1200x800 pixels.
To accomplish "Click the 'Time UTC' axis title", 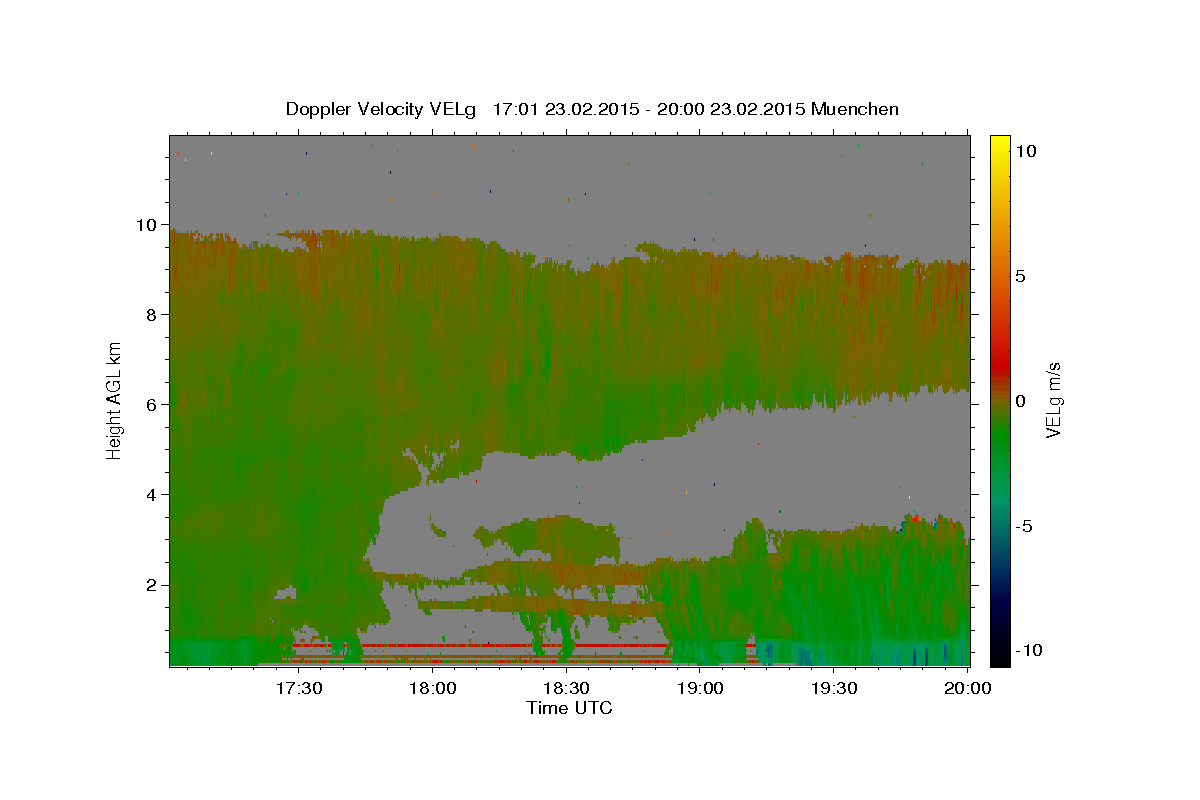I will click(569, 708).
